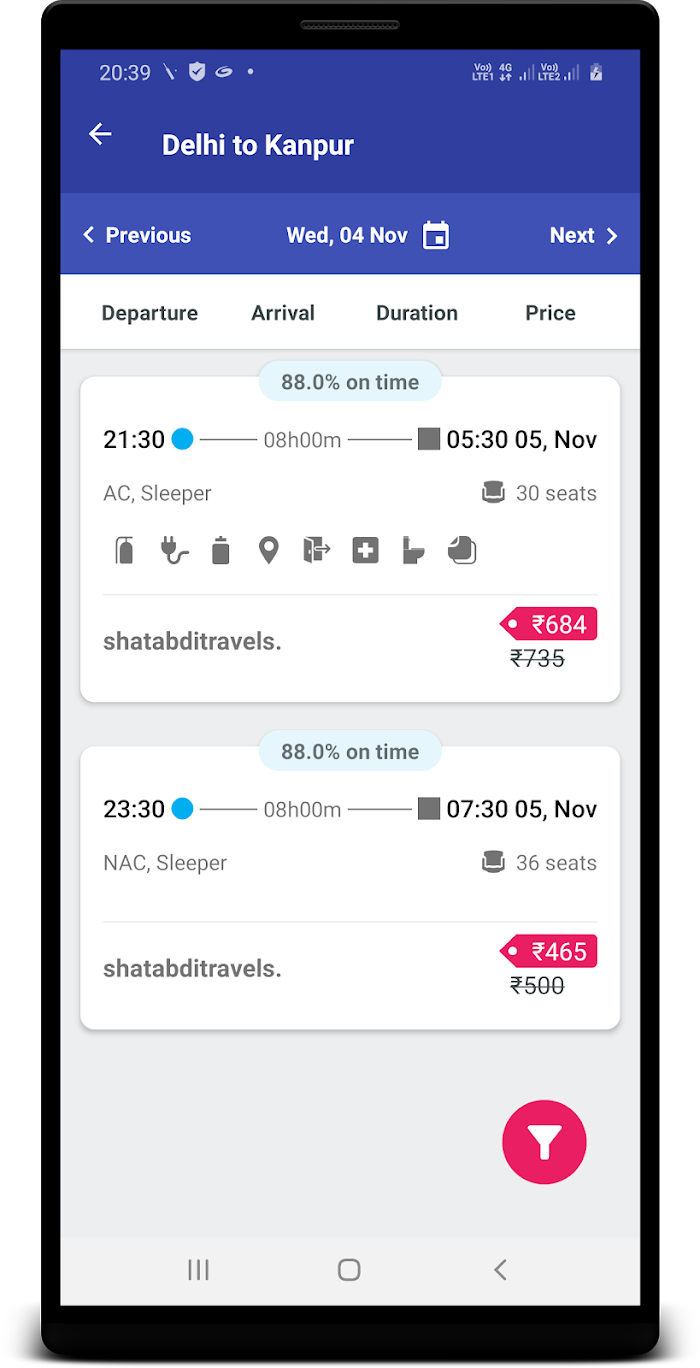Viewport: 700px width, 1368px height.
Task: Sort results by Price
Action: click(551, 313)
